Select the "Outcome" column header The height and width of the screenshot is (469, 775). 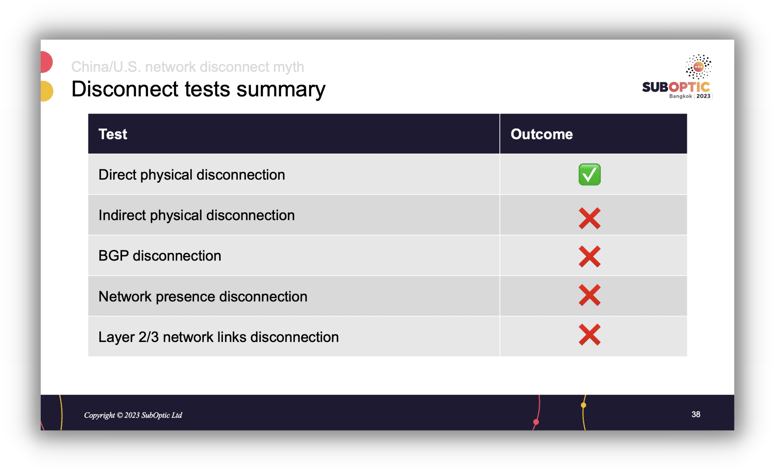point(541,134)
